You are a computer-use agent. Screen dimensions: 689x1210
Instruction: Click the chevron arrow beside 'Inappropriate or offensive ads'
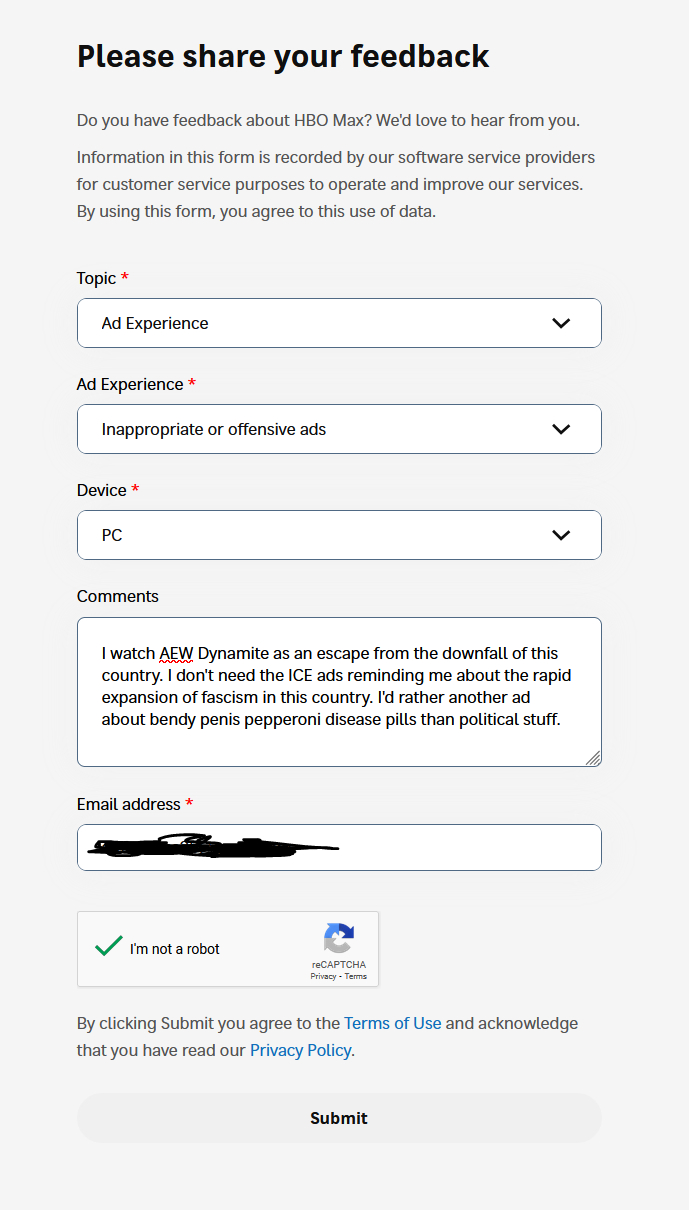[x=561, y=429]
